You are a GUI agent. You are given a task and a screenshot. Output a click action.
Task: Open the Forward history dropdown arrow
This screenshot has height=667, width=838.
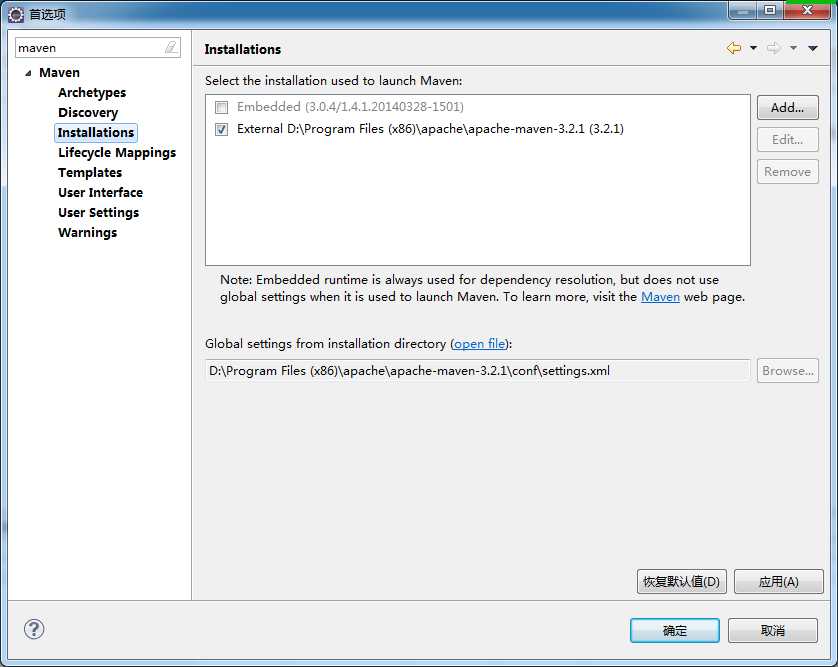[794, 48]
